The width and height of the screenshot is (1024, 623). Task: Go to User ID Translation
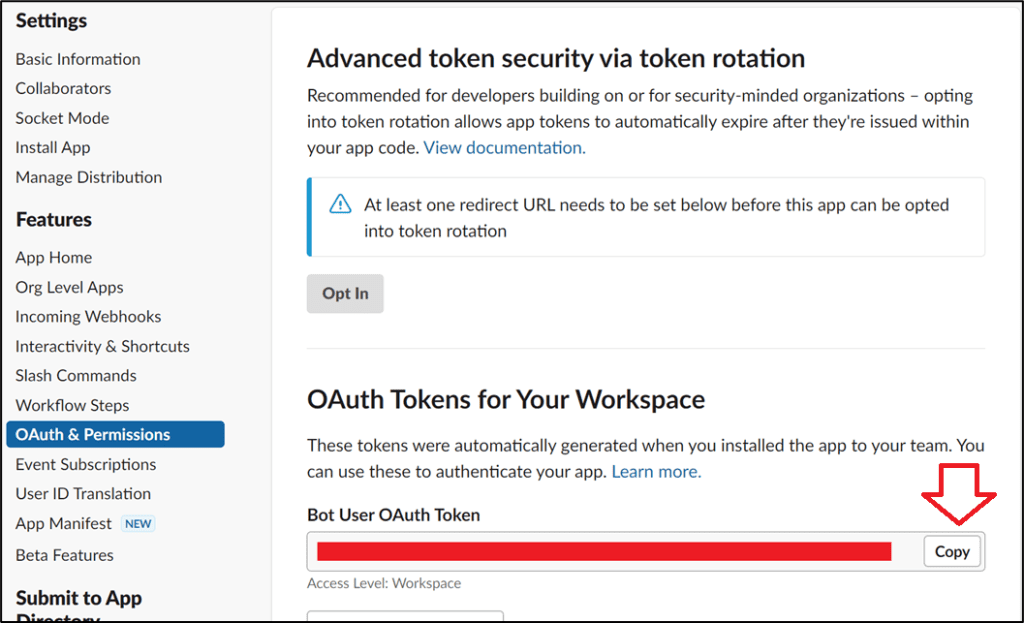point(83,494)
